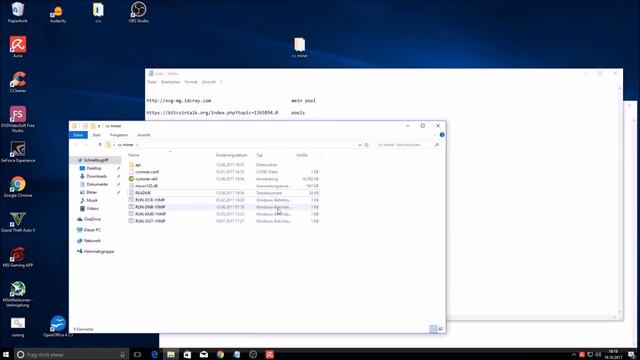Image resolution: width=640 pixels, height=360 pixels.
Task: Open the Windows Start menu
Action: click(6, 354)
